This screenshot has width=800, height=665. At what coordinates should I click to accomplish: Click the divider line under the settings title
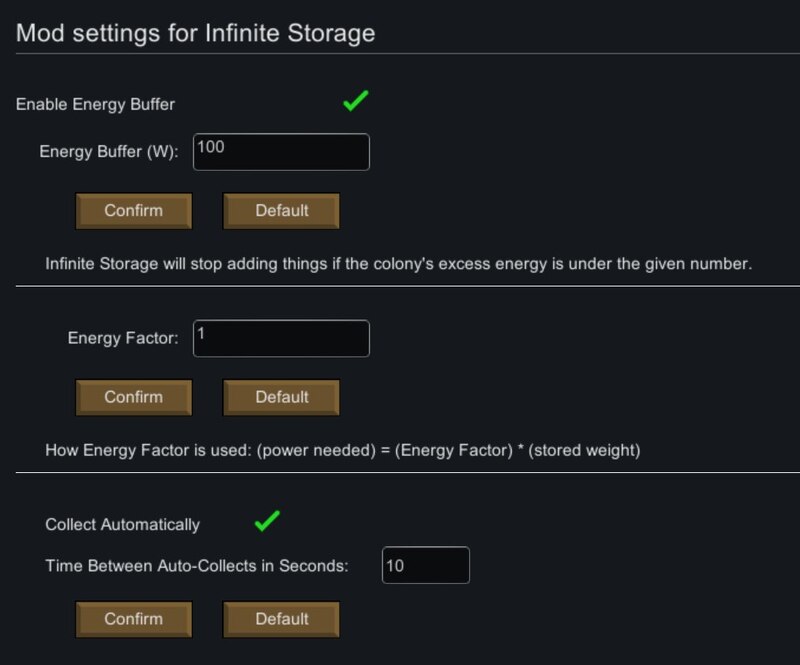pyautogui.click(x=408, y=53)
